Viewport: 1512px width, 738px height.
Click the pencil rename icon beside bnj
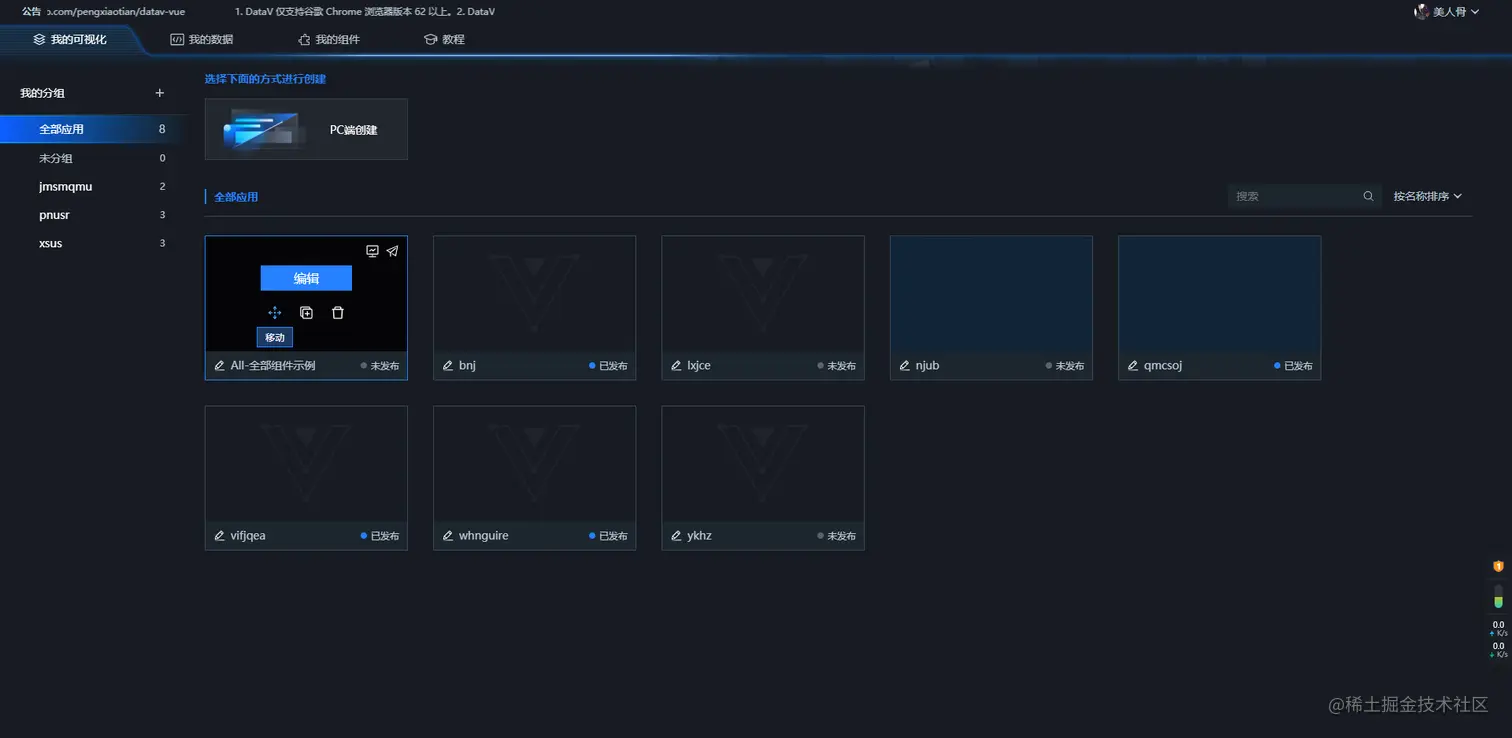[448, 366]
